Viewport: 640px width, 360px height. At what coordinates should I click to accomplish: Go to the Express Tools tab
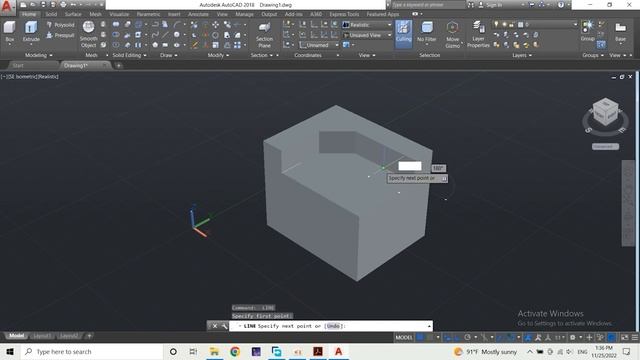click(x=344, y=14)
